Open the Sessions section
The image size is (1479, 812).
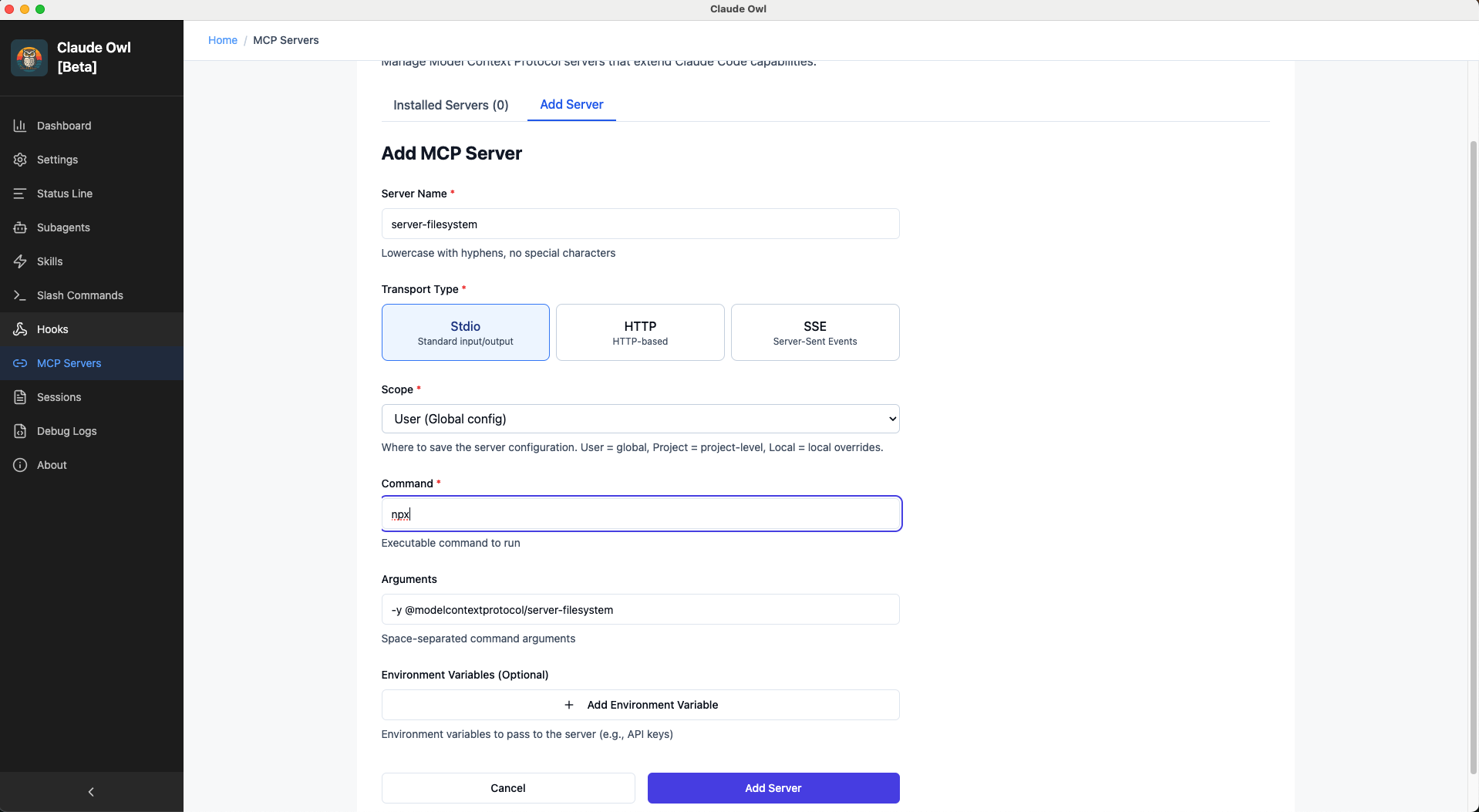point(59,397)
